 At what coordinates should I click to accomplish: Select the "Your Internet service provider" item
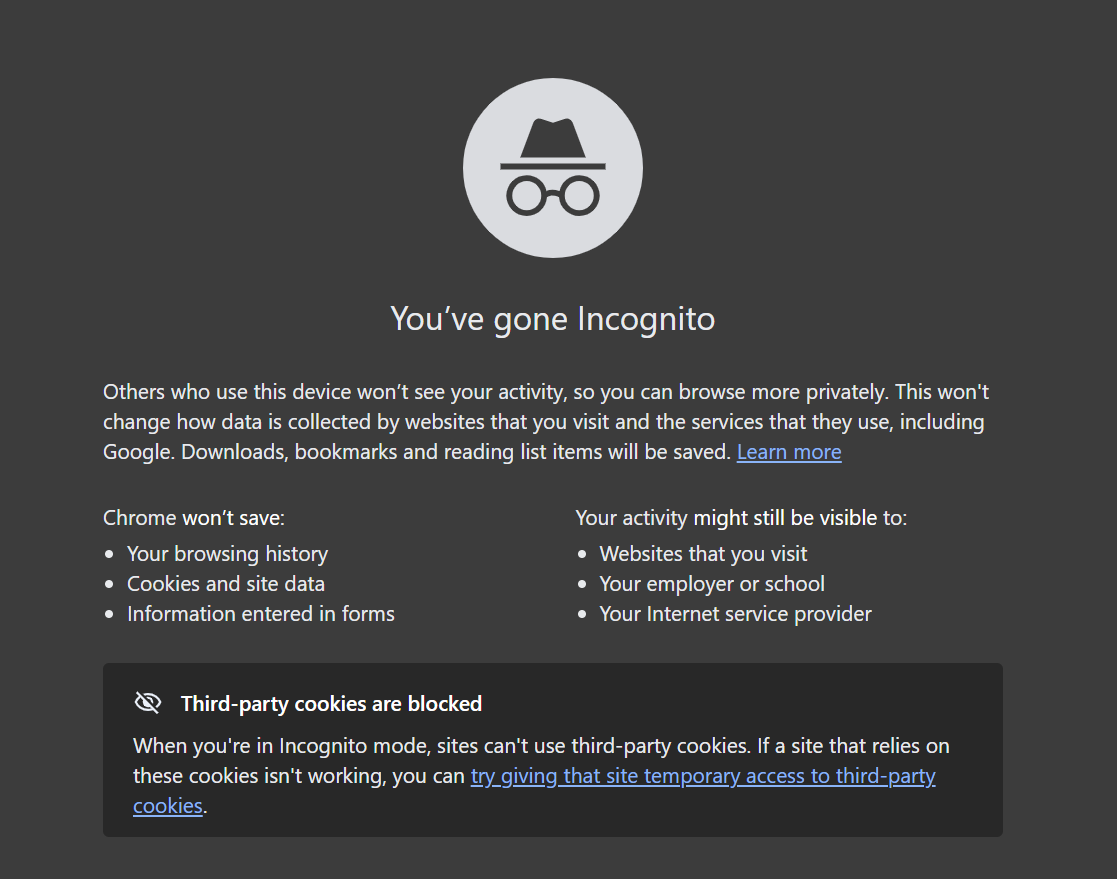point(735,614)
